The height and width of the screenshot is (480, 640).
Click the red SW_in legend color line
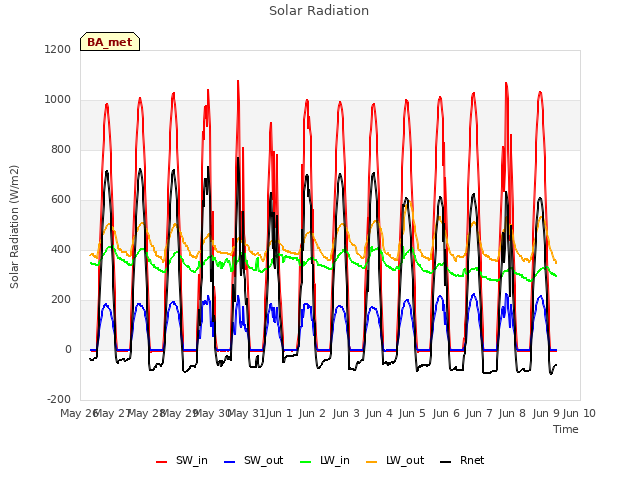click(162, 462)
